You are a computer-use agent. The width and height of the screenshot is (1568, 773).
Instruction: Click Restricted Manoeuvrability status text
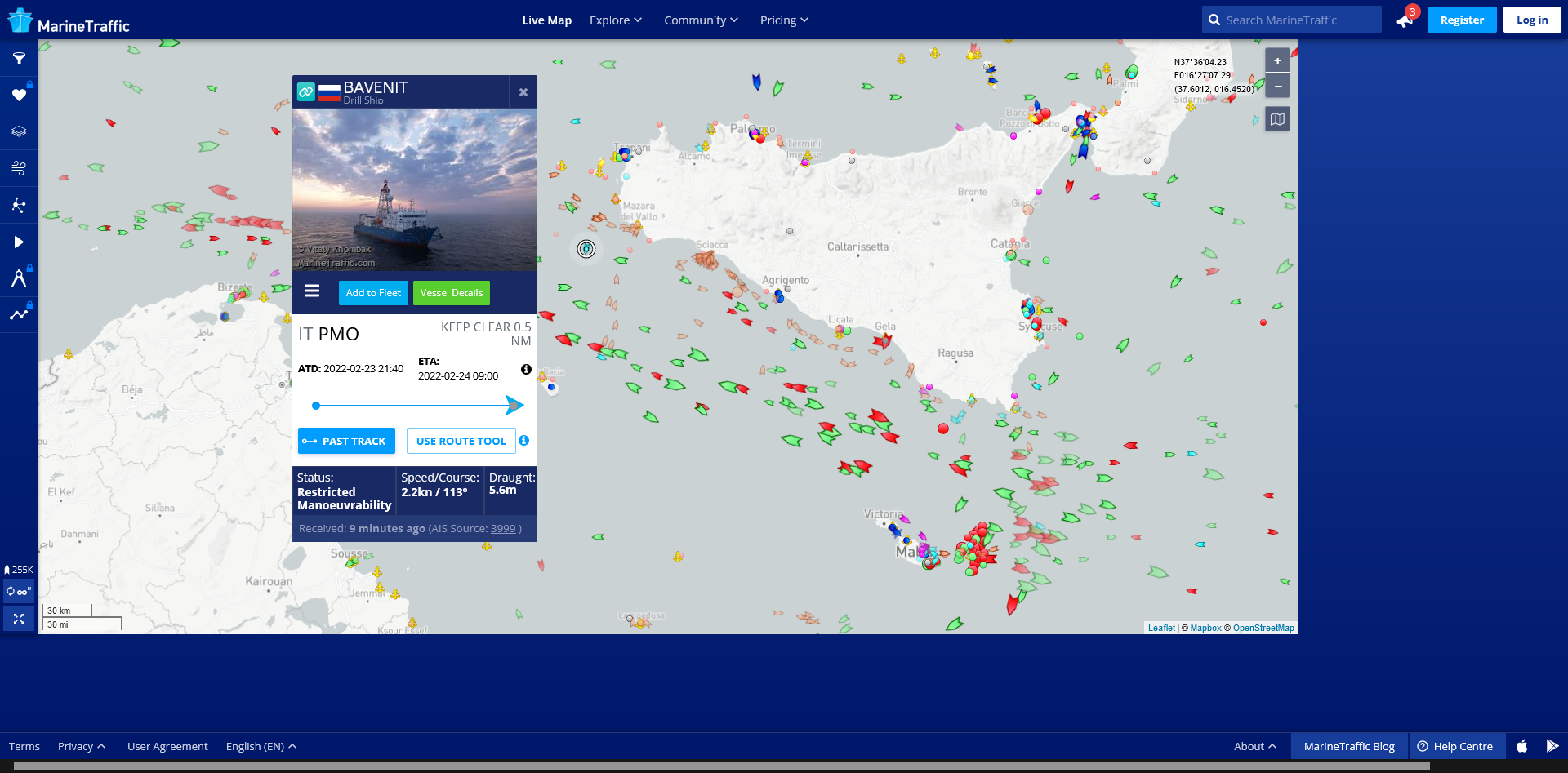click(345, 499)
